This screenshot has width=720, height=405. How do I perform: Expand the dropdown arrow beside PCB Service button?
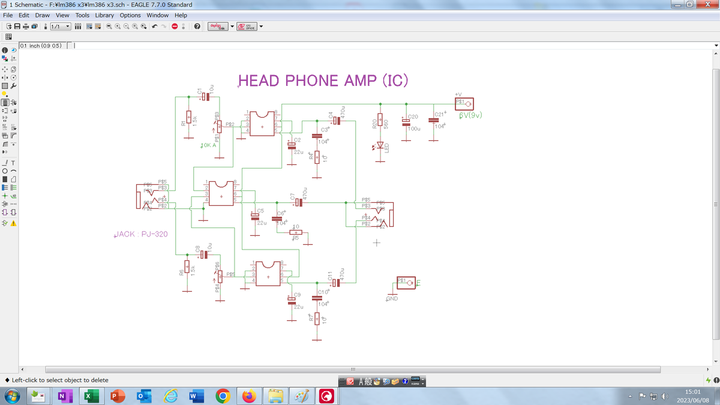261,26
